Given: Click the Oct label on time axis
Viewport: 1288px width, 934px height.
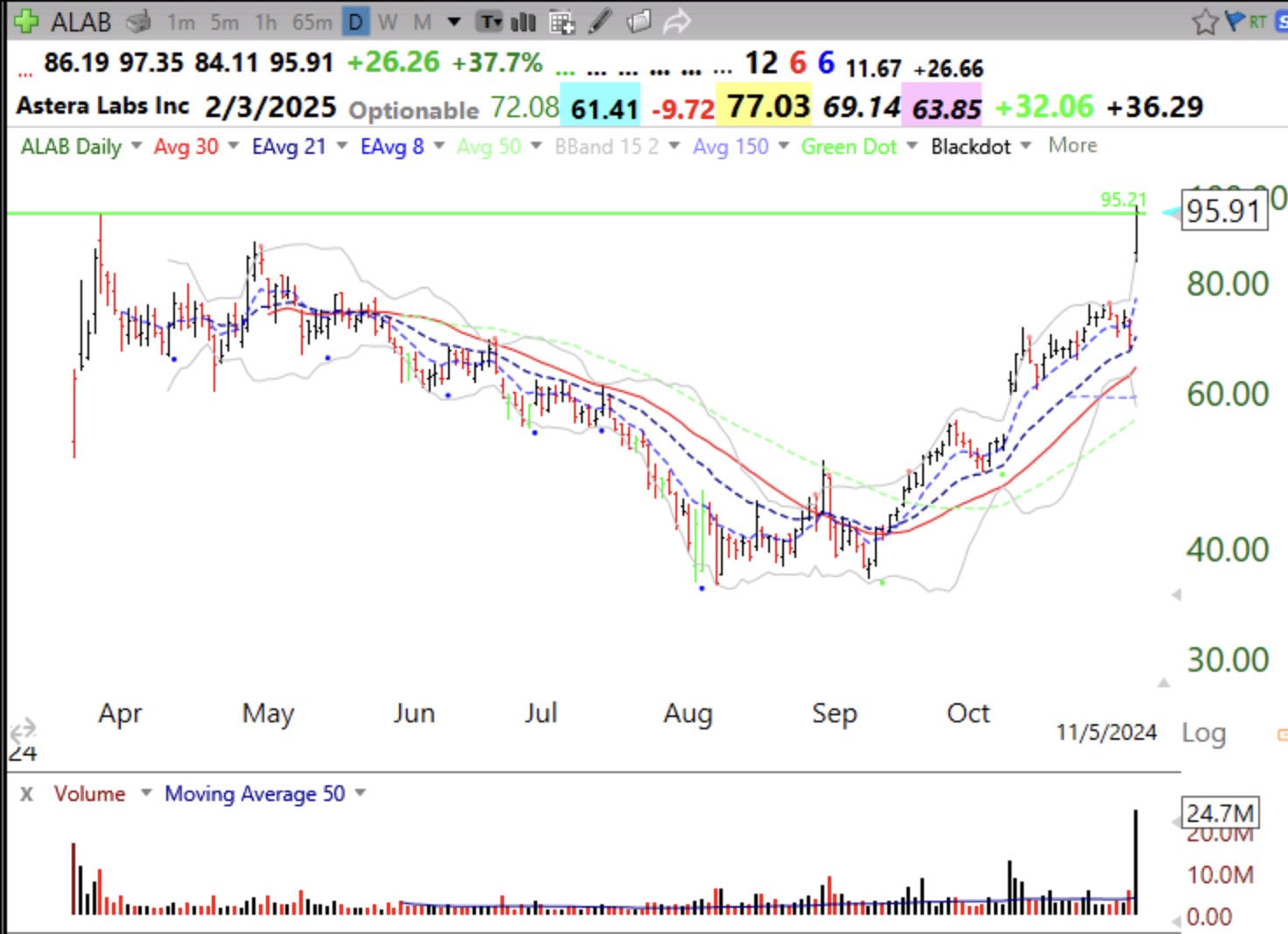Looking at the screenshot, I should 968,713.
